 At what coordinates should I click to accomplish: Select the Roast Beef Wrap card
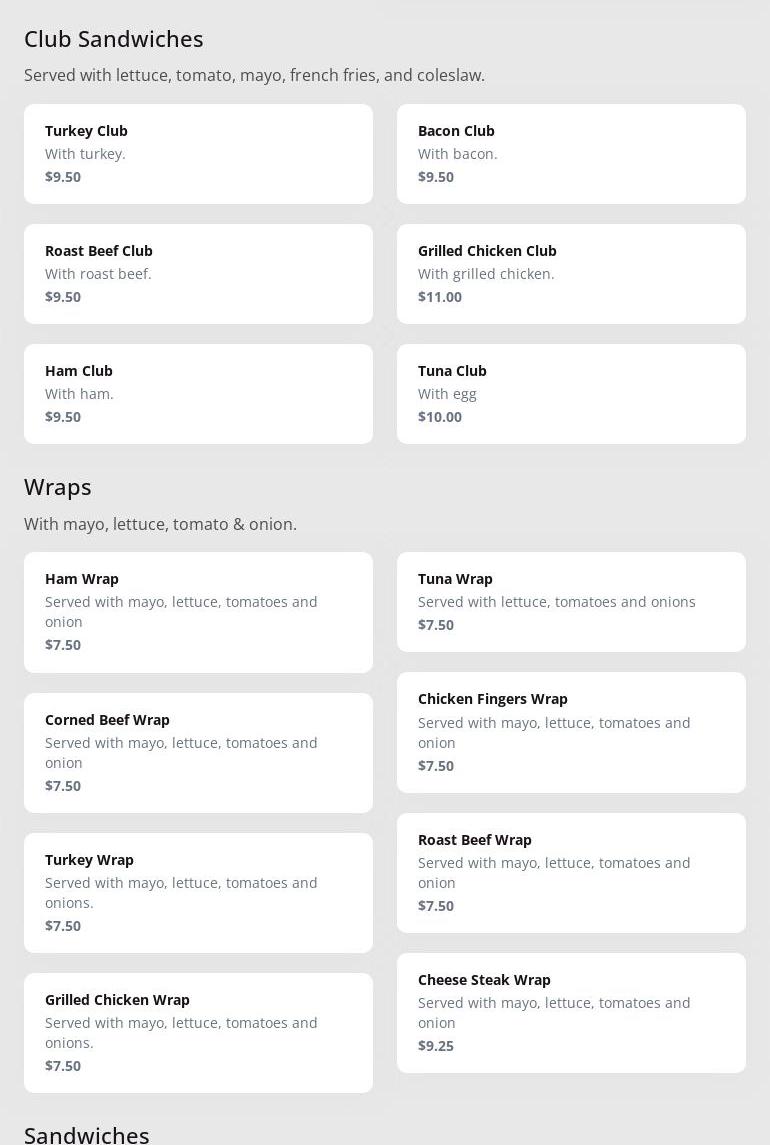coord(571,873)
